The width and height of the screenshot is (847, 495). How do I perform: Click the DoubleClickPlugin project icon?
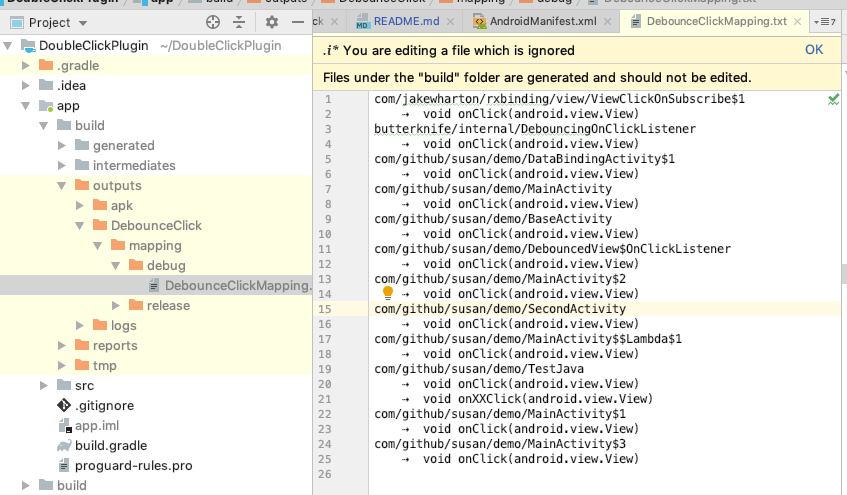tap(28, 46)
